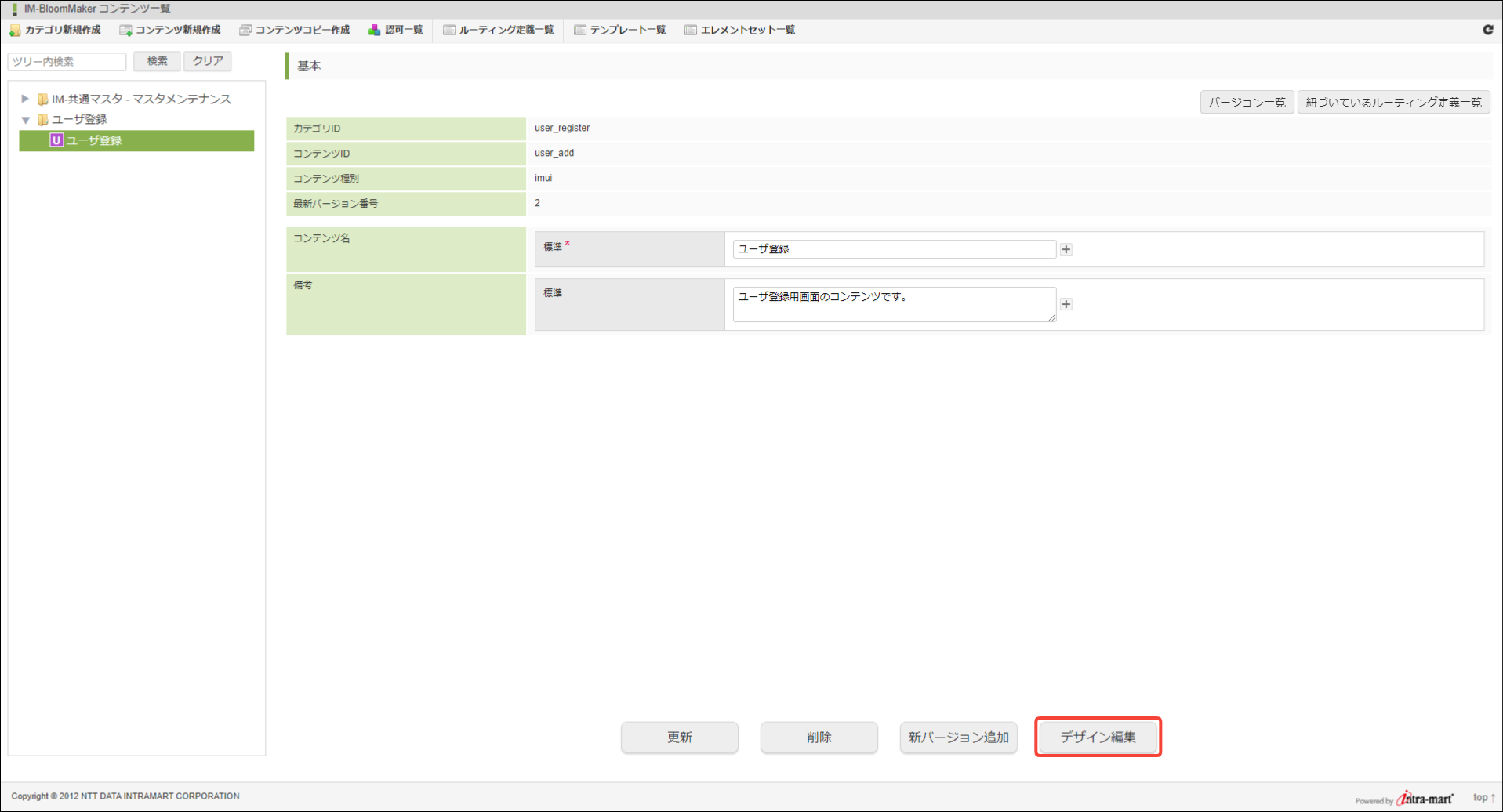The height and width of the screenshot is (812, 1503).
Task: Click the plus icon beside 備考 textarea
Action: click(1066, 304)
